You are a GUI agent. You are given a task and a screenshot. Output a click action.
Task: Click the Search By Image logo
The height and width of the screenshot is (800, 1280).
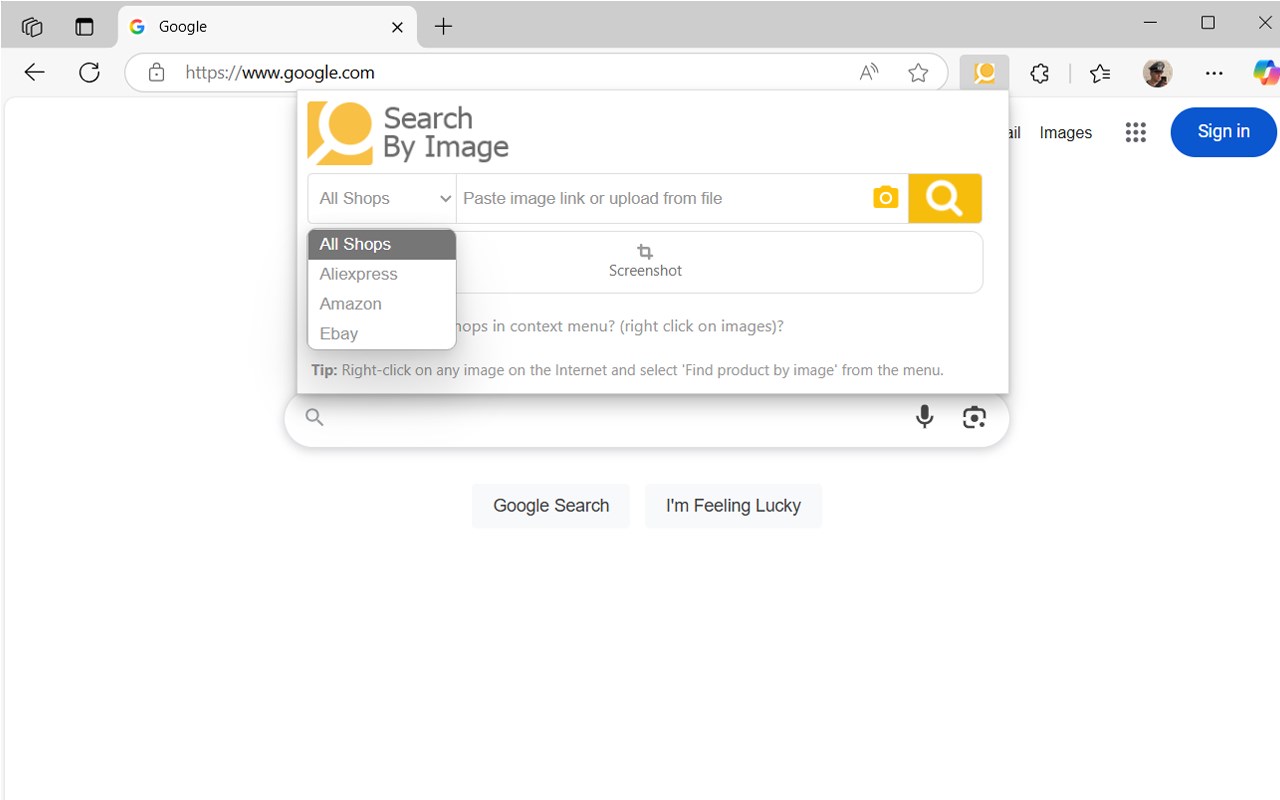tap(408, 133)
